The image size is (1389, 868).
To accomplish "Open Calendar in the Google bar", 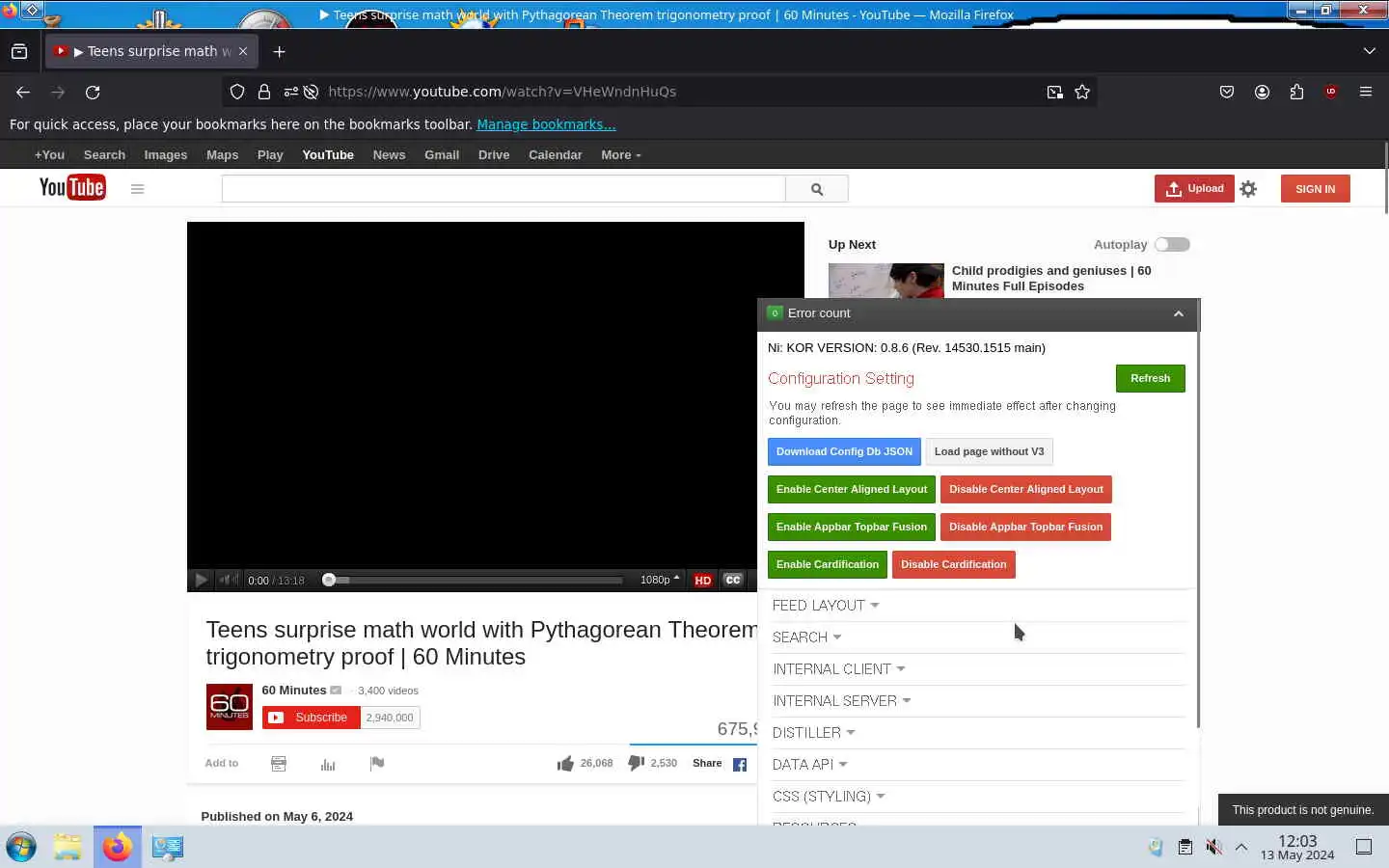I will coord(555,155).
